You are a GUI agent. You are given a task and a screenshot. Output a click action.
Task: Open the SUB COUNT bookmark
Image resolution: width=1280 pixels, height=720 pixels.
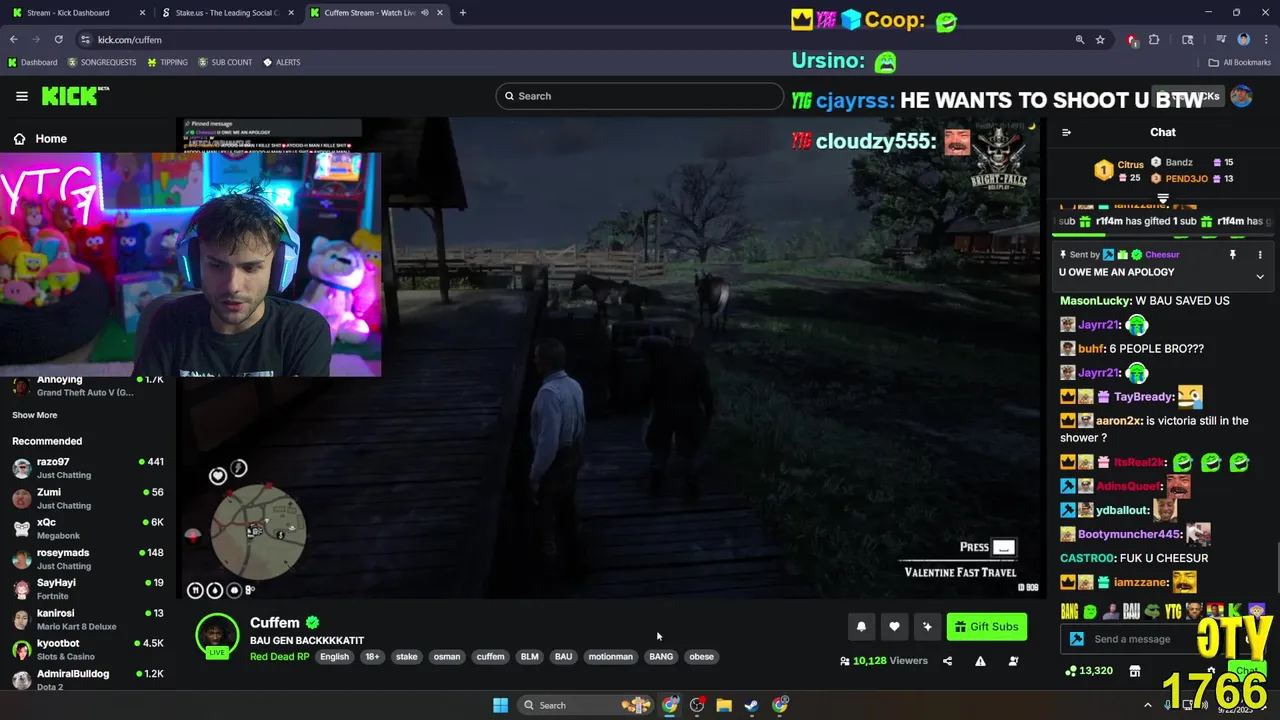pyautogui.click(x=225, y=62)
